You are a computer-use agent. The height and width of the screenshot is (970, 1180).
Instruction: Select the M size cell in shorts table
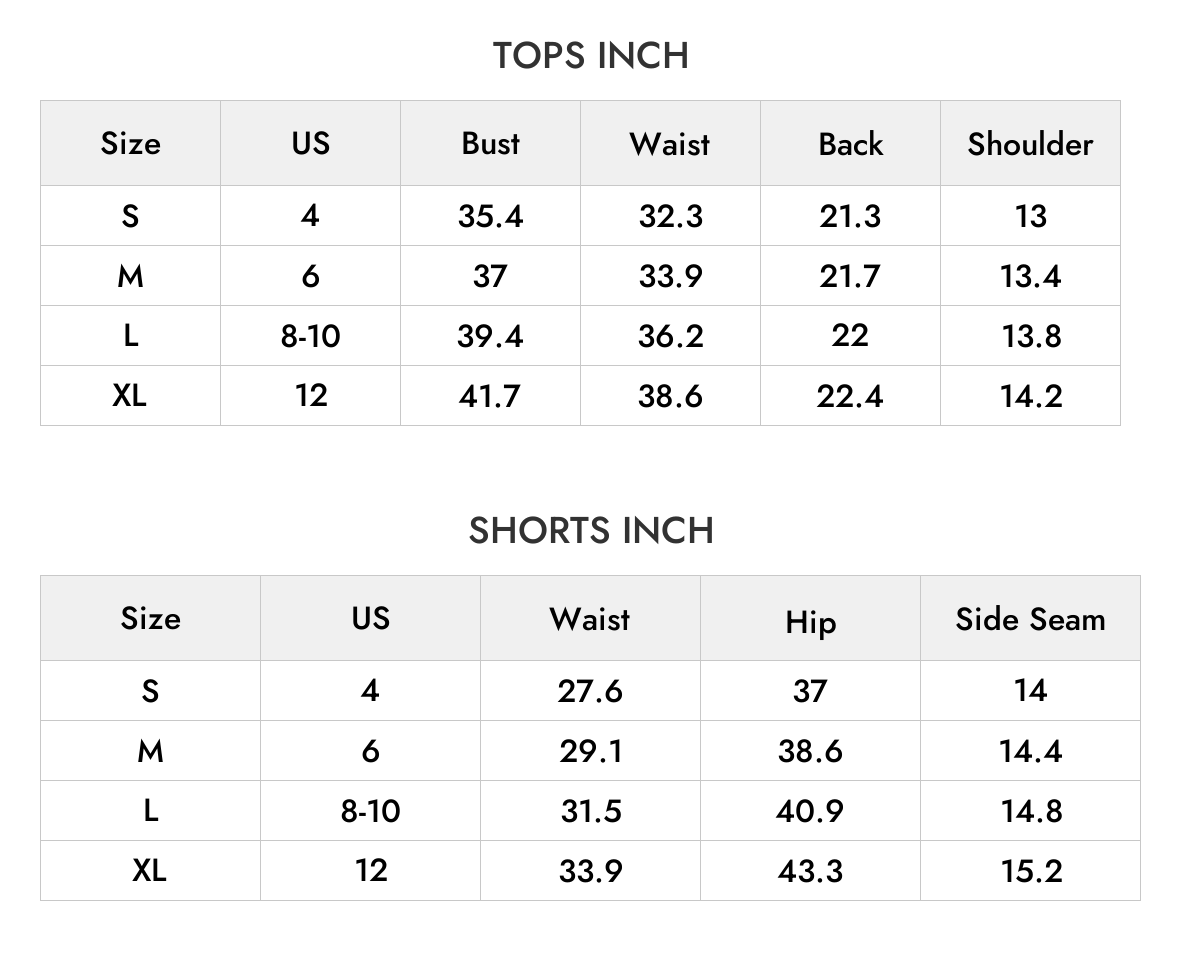tap(151, 750)
